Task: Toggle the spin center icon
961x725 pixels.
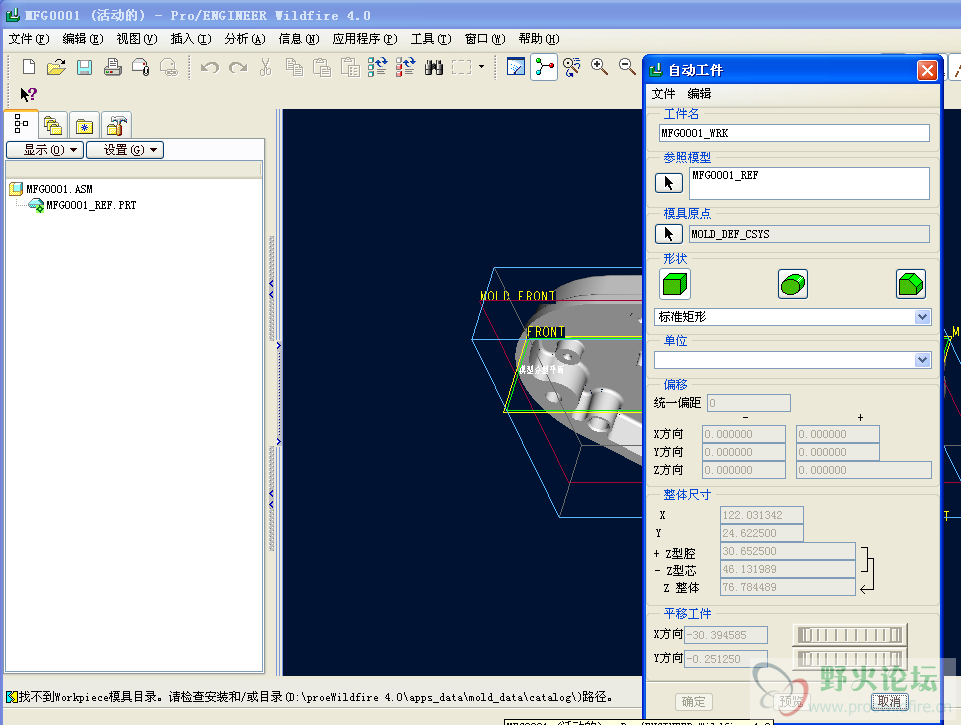Action: tap(544, 67)
